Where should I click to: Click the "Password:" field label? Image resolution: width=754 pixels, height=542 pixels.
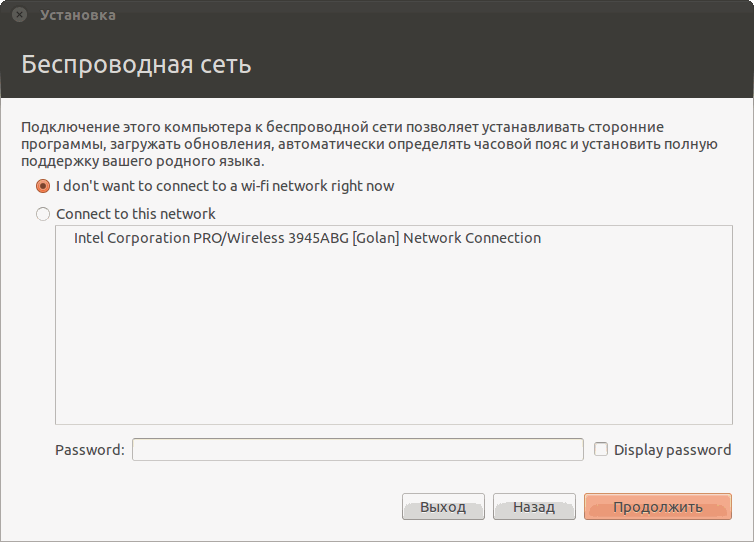click(90, 450)
